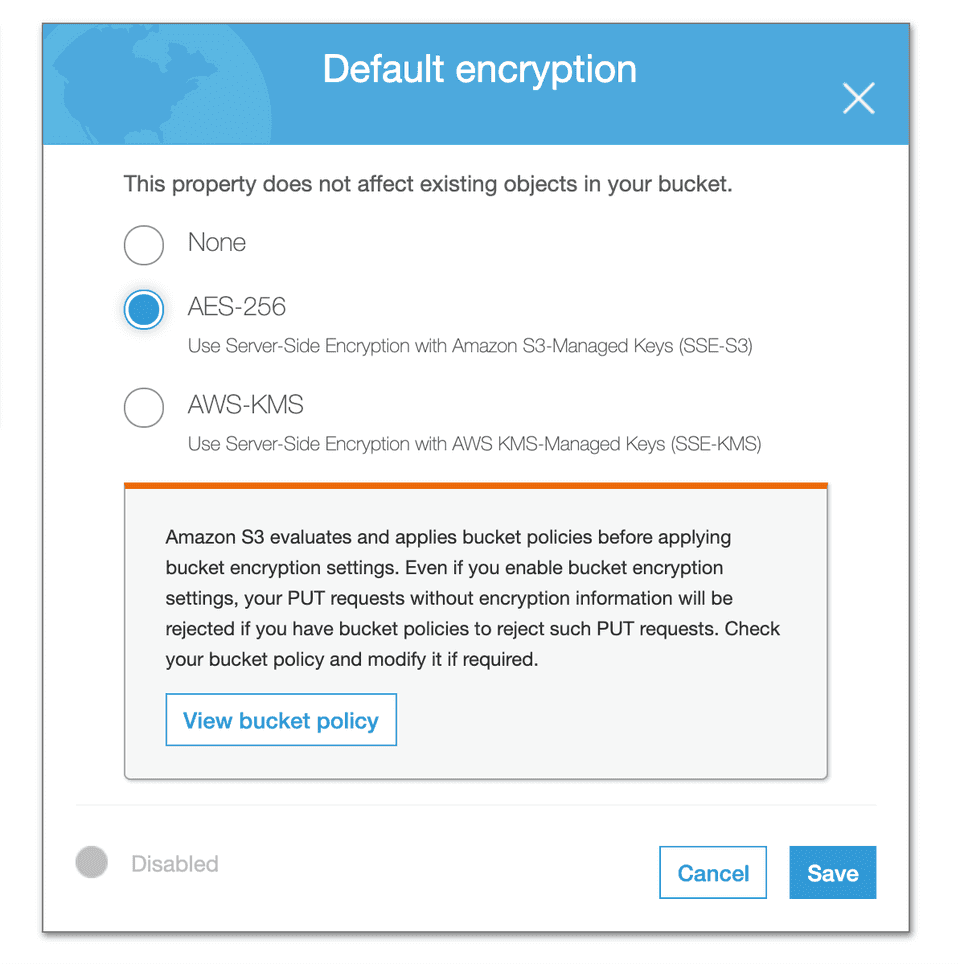Choose the AES-256 radio button
Screen dimensions: 960x965
[x=144, y=310]
